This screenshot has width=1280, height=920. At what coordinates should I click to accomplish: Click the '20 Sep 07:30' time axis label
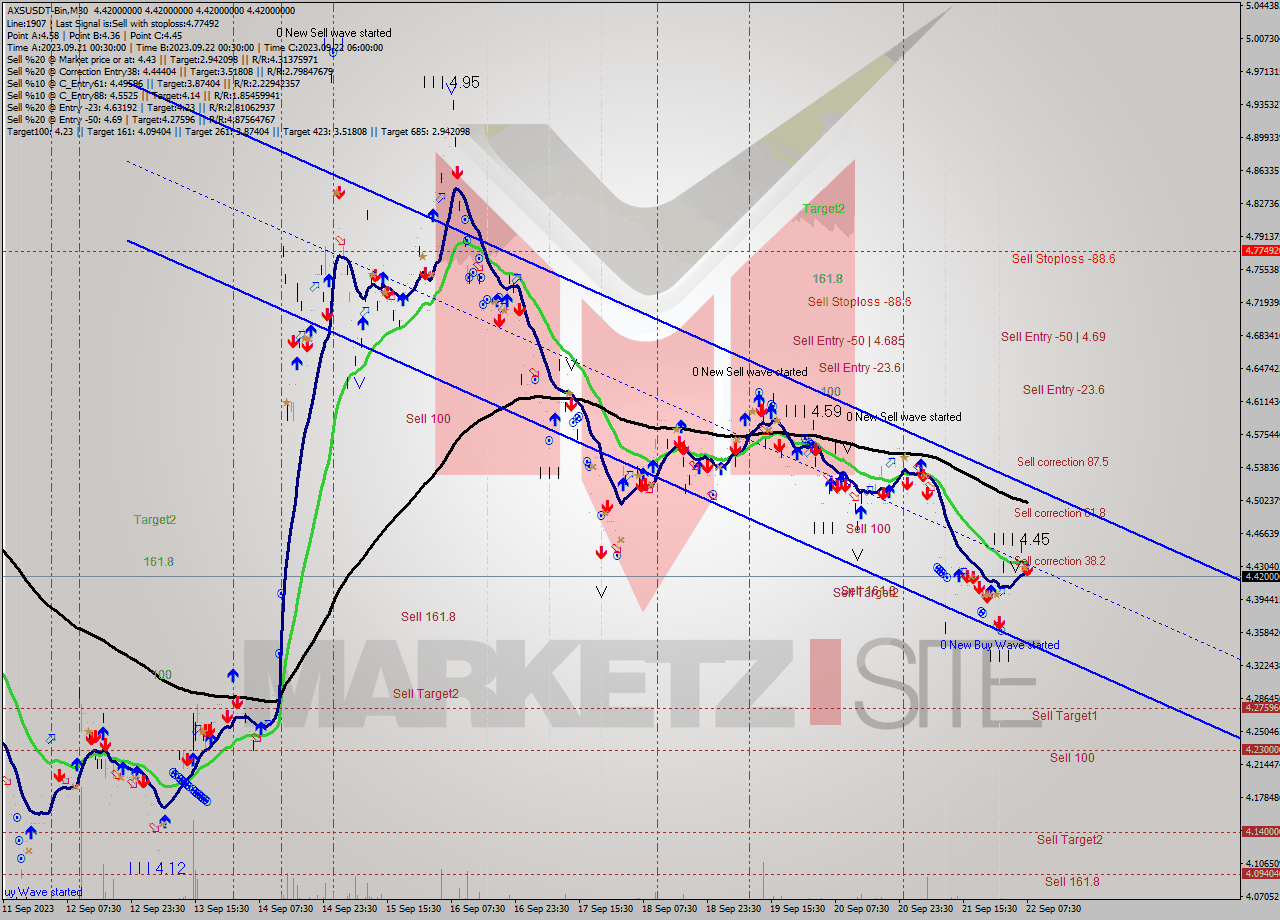tap(862, 910)
